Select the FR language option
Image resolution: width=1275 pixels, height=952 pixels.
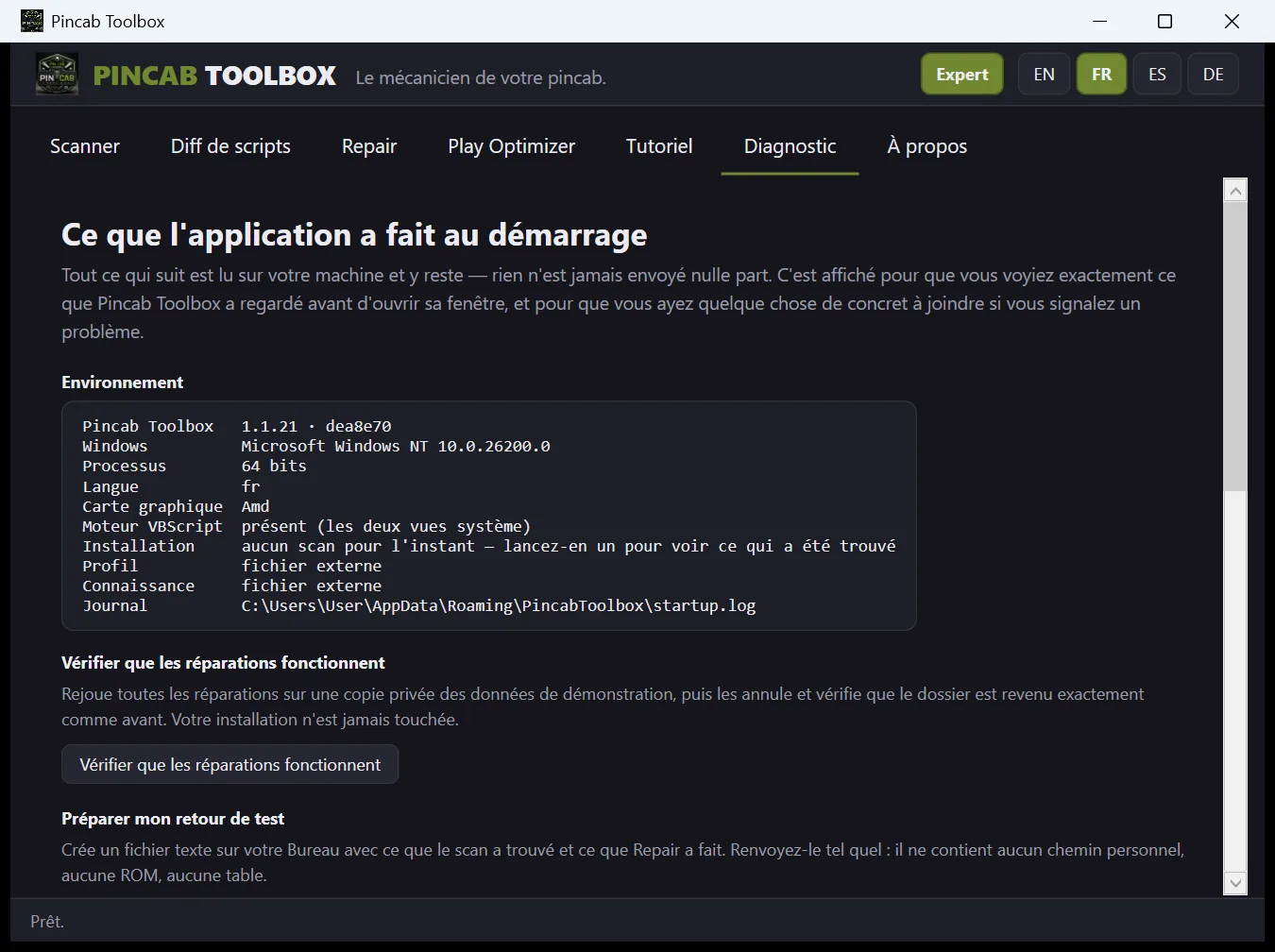[1101, 75]
